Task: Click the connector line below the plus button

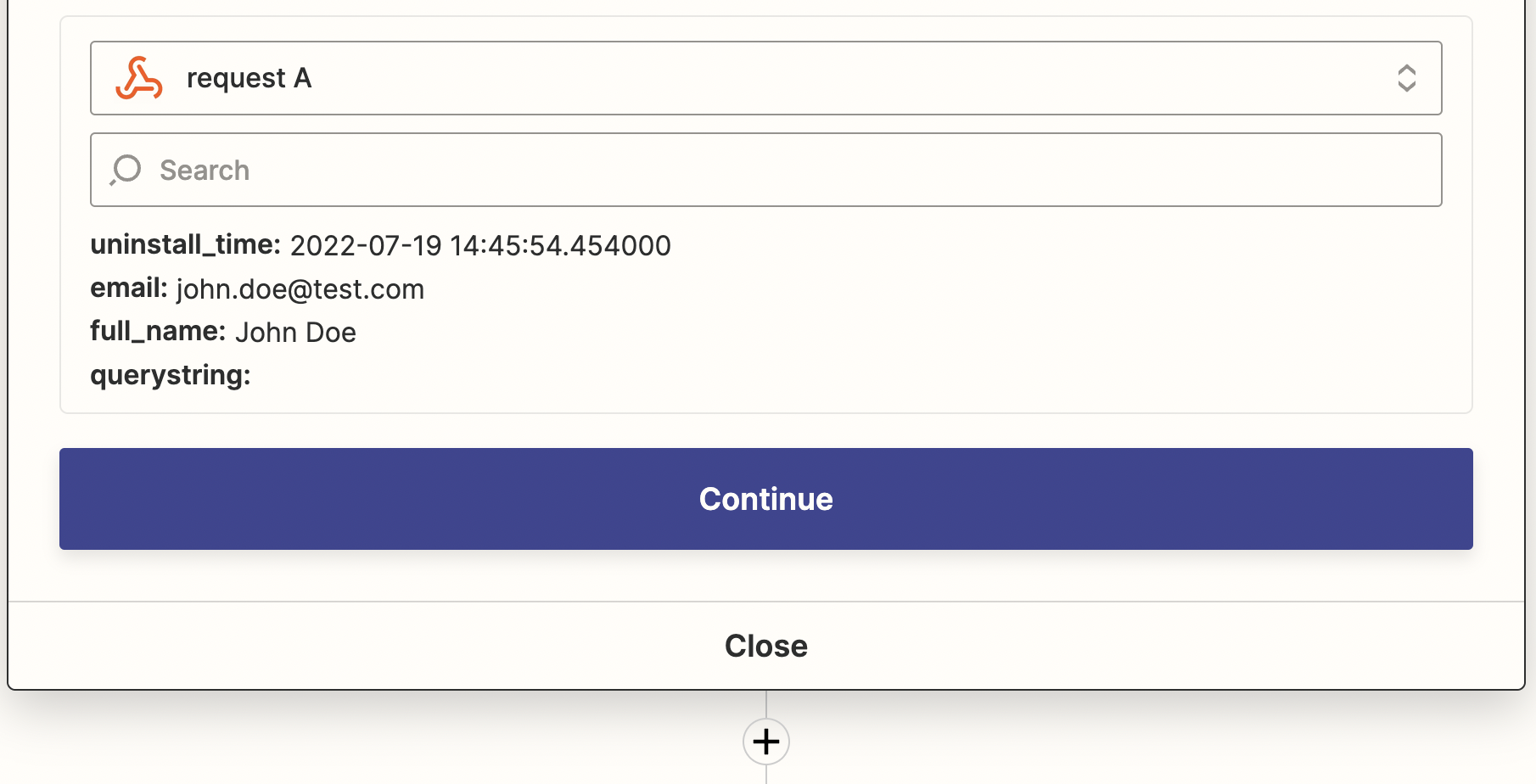Action: (766, 774)
